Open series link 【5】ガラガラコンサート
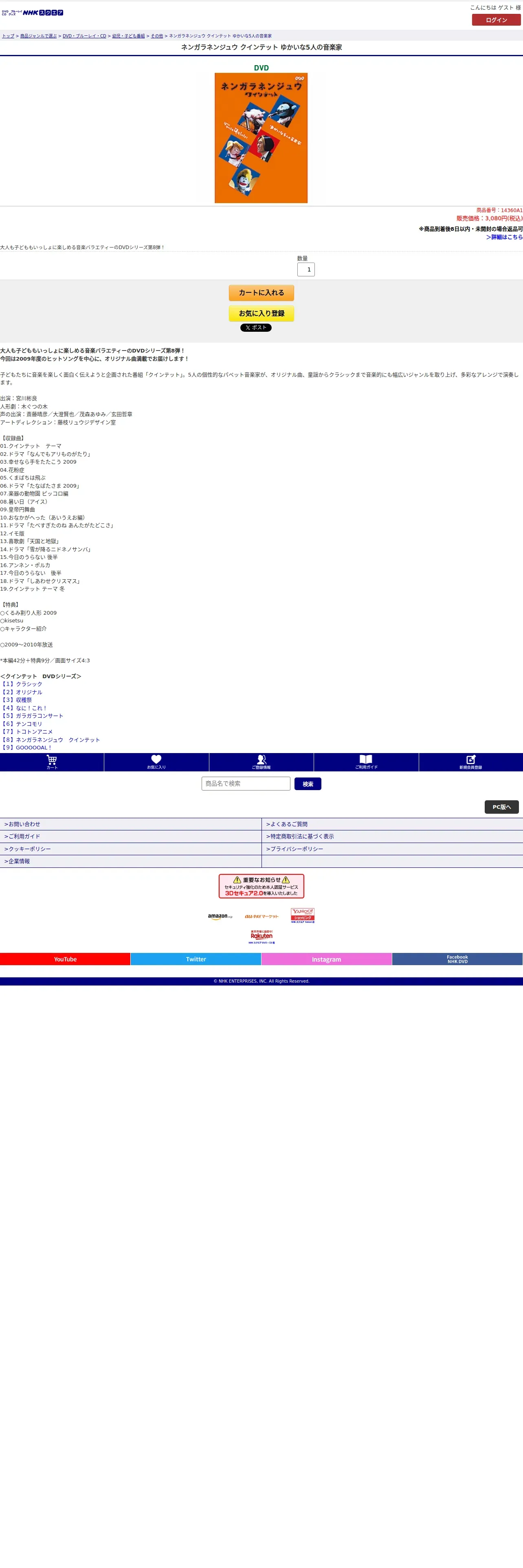This screenshot has height=1568, width=523. 32,716
